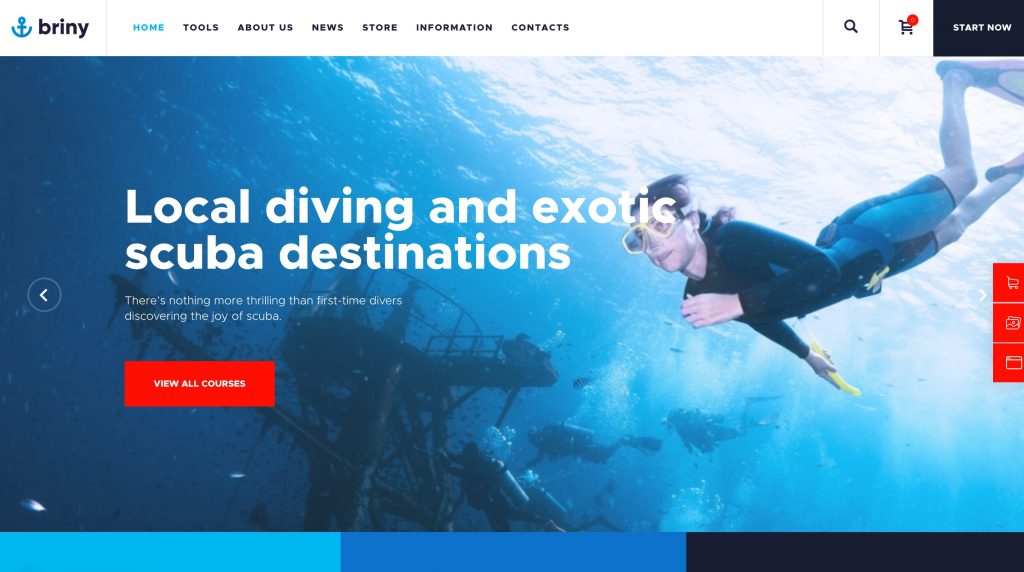Go to the NEWS page
Viewport: 1024px width, 572px height.
point(327,27)
